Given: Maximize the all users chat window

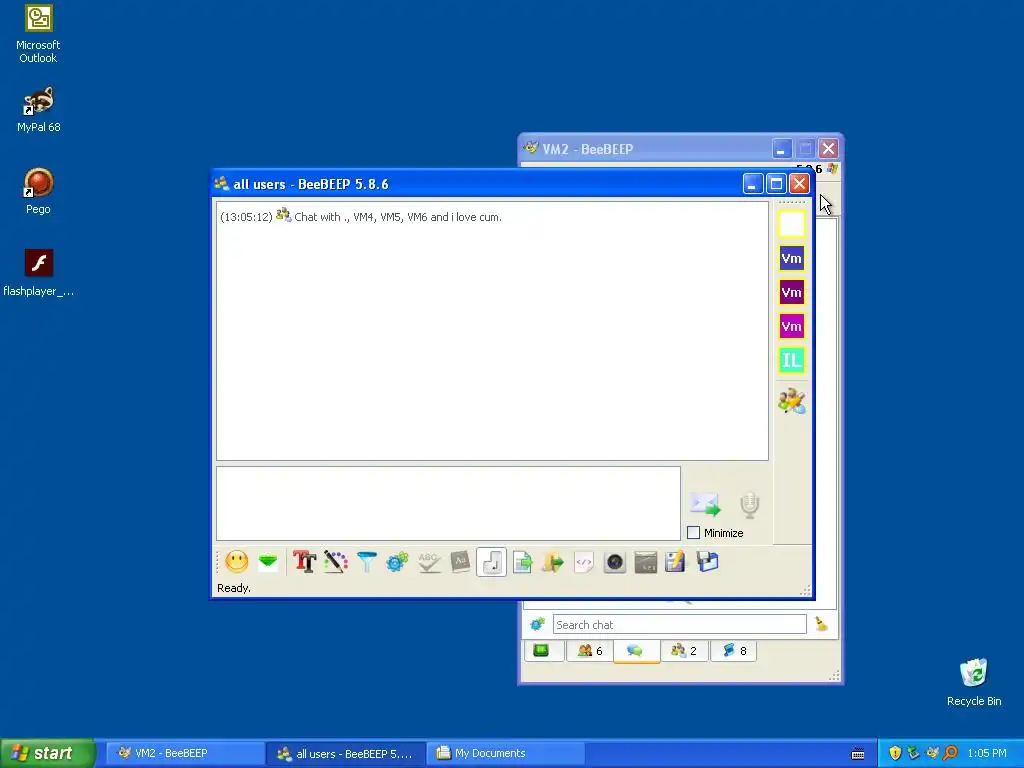Looking at the screenshot, I should (x=776, y=184).
